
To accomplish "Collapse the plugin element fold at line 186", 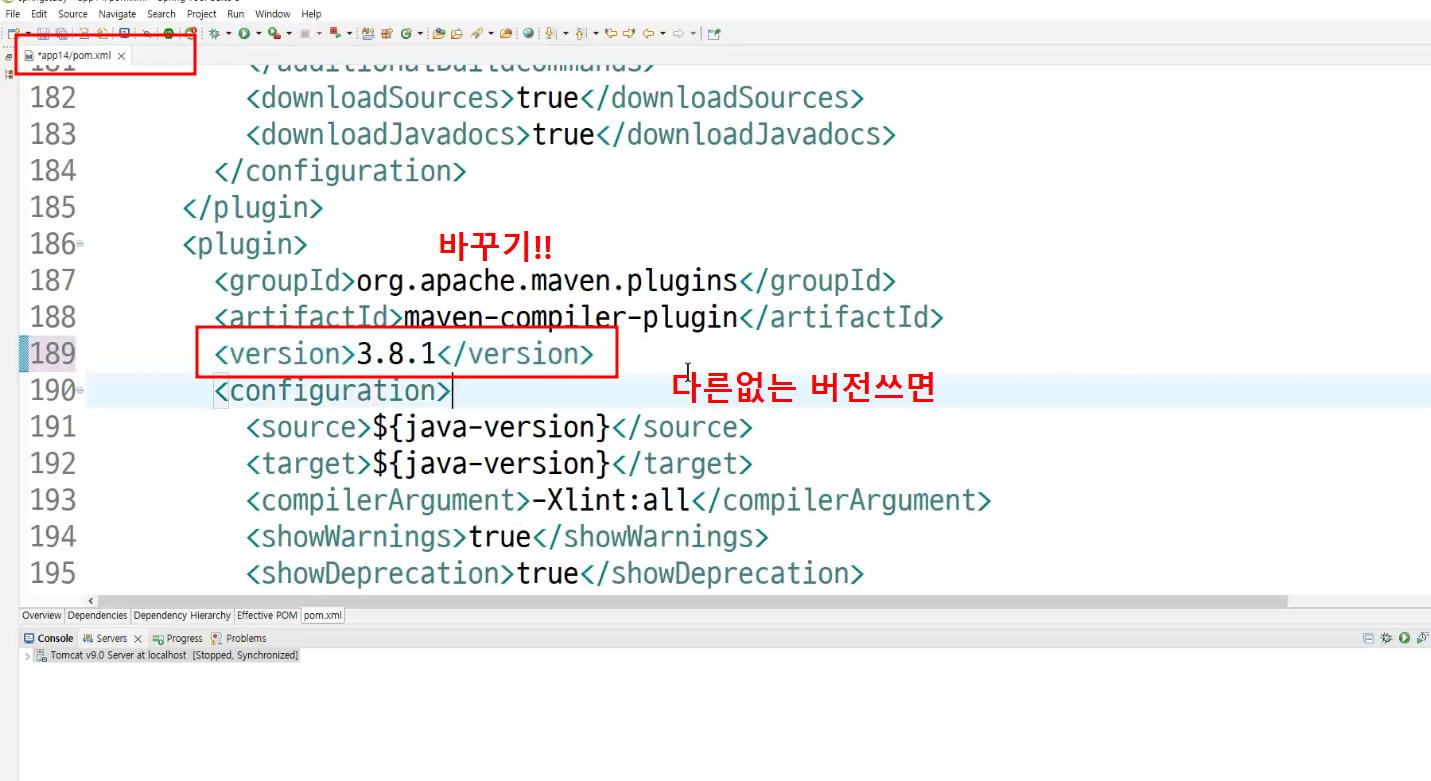I will pos(80,244).
